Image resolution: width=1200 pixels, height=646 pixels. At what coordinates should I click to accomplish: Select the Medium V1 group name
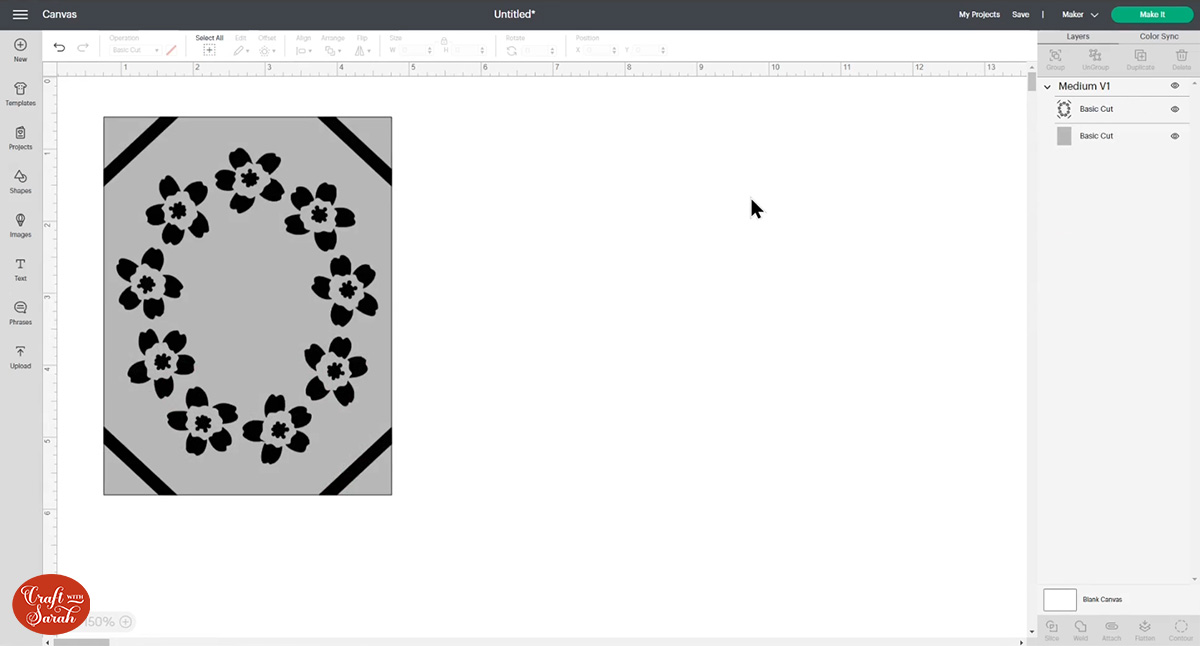point(1084,86)
